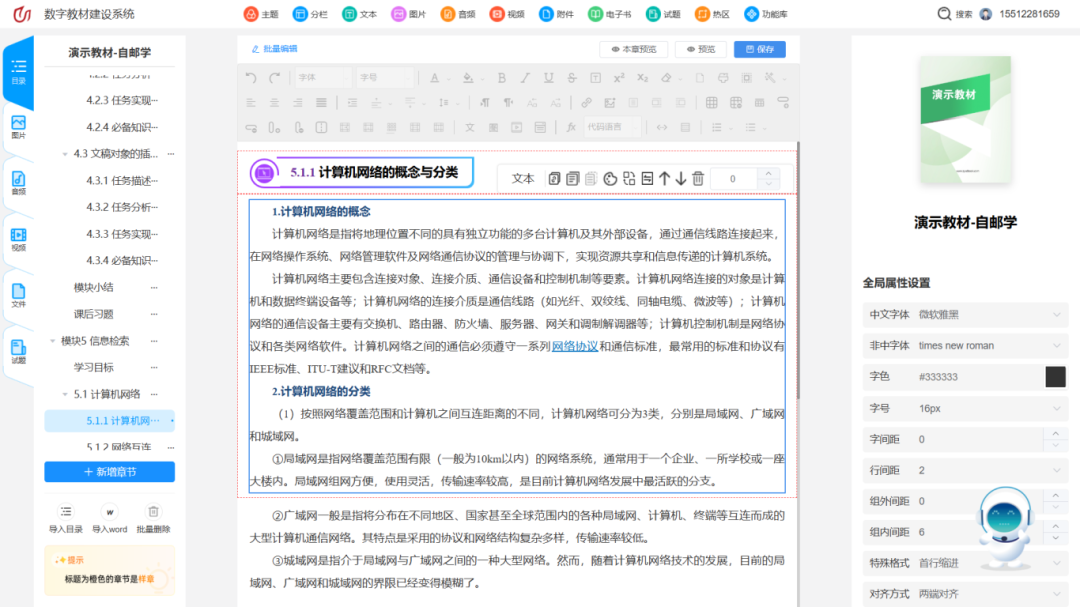The image size is (1080, 607).
Task: Toggle superscript formatting in toolbar
Action: pos(618,78)
